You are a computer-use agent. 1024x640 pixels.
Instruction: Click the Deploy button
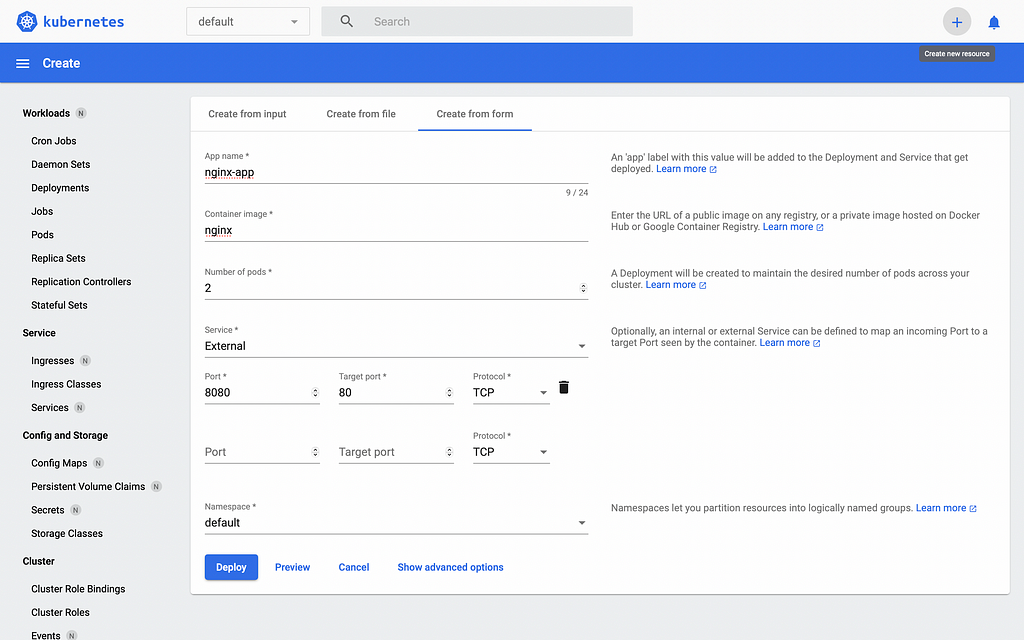(x=231, y=567)
